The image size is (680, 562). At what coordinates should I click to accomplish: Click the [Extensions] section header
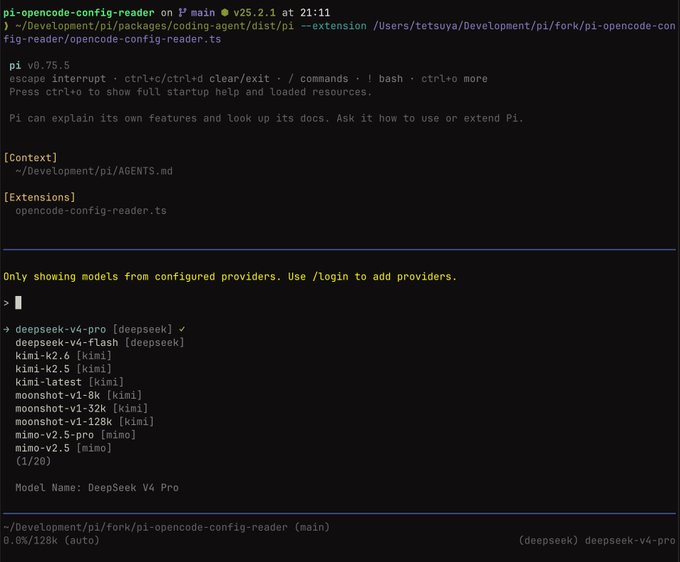(x=39, y=197)
